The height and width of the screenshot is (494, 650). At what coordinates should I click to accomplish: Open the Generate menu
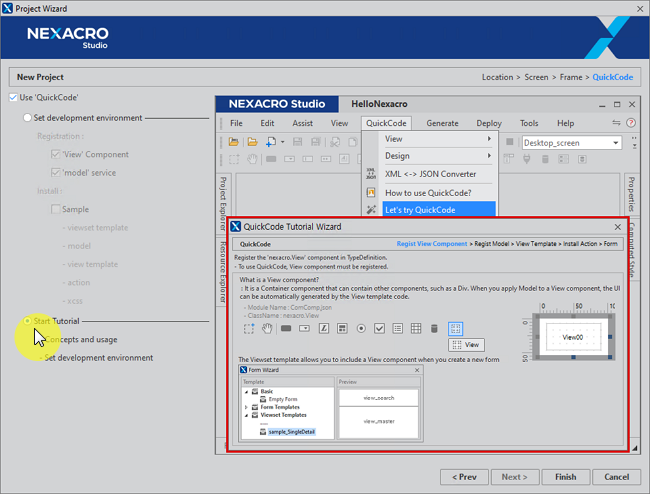pyautogui.click(x=442, y=123)
